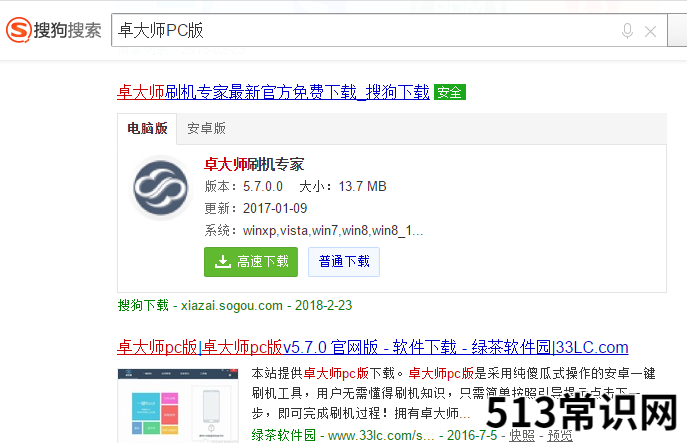Click the version text 5.7.0.0
Image resolution: width=687 pixels, height=443 pixels.
coord(263,187)
